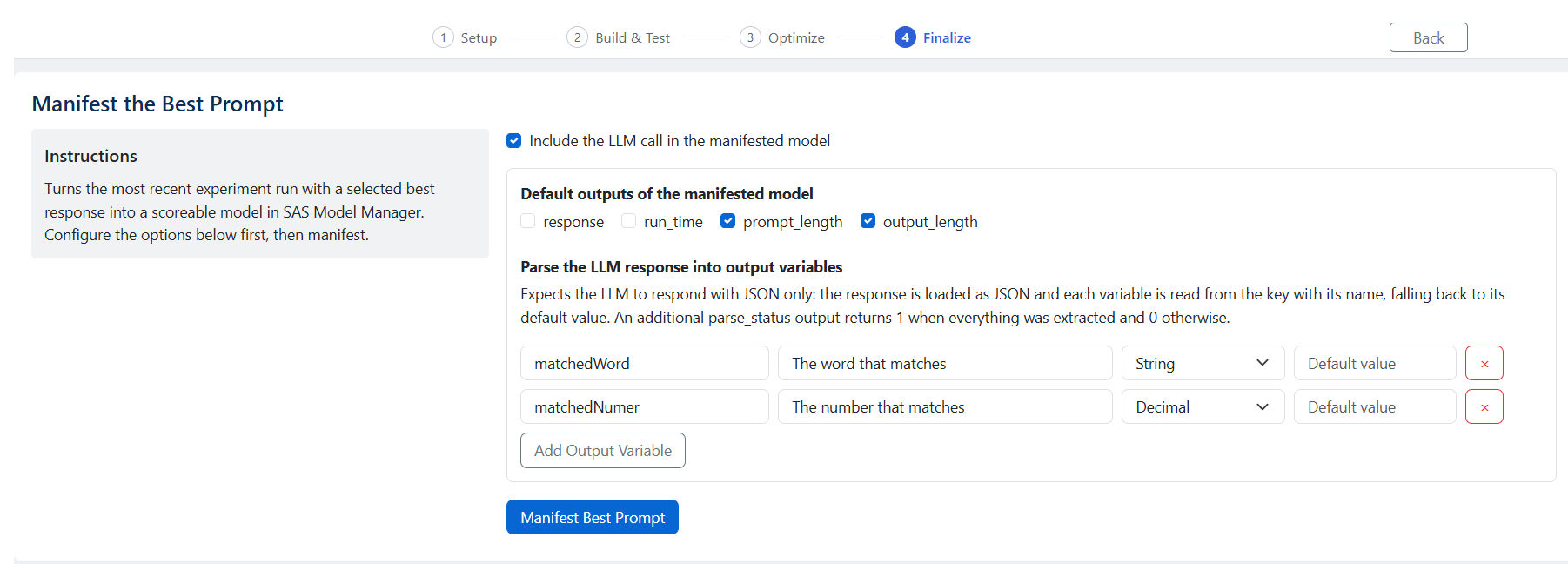The height and width of the screenshot is (564, 1568).
Task: Focus the 'The word that matches' description field
Action: (945, 363)
